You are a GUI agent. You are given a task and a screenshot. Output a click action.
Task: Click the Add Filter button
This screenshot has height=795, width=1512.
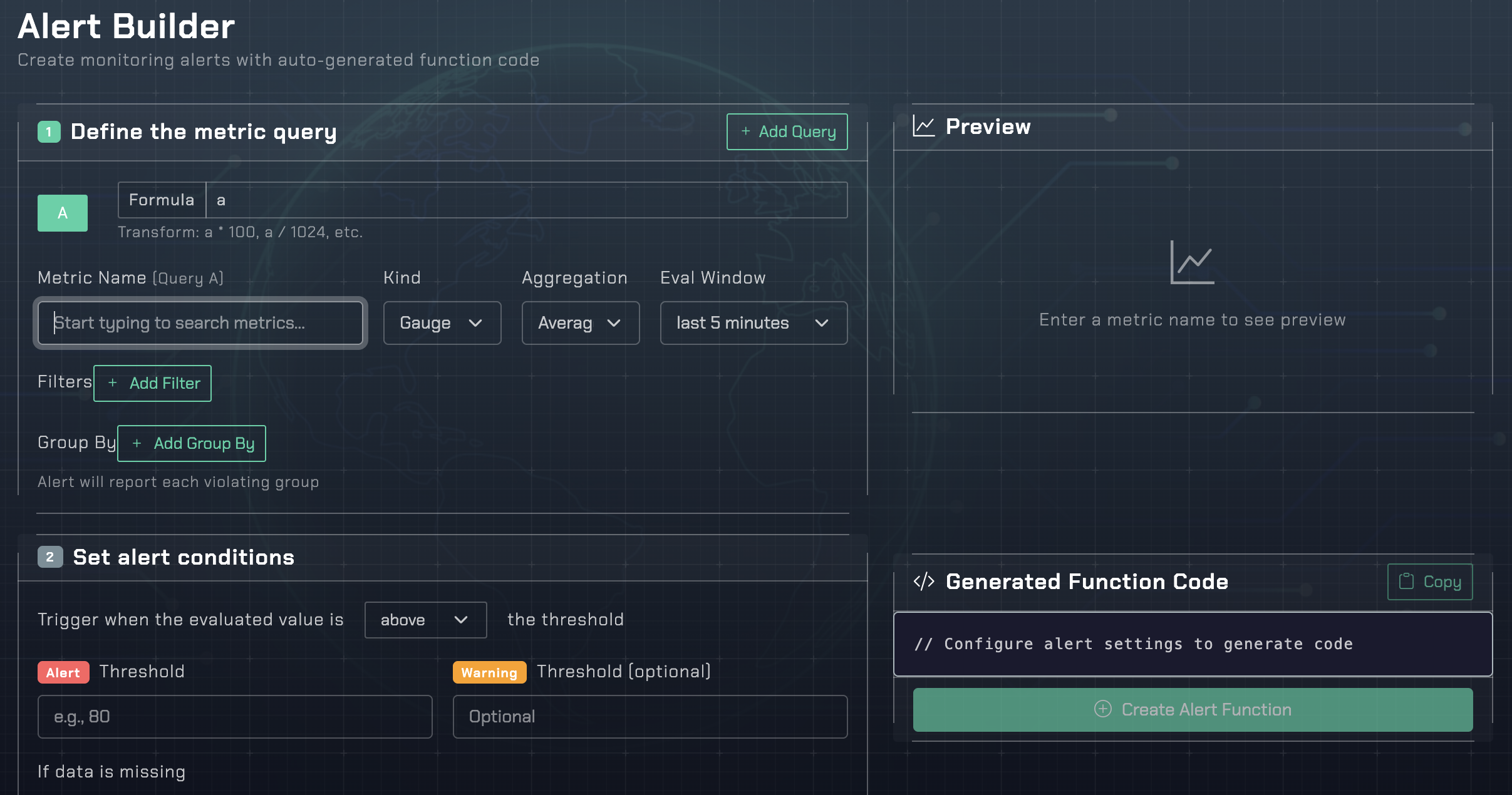click(x=153, y=383)
